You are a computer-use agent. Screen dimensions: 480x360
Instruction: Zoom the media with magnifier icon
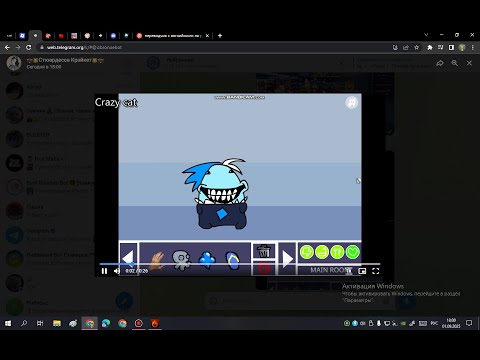pyautogui.click(x=454, y=63)
